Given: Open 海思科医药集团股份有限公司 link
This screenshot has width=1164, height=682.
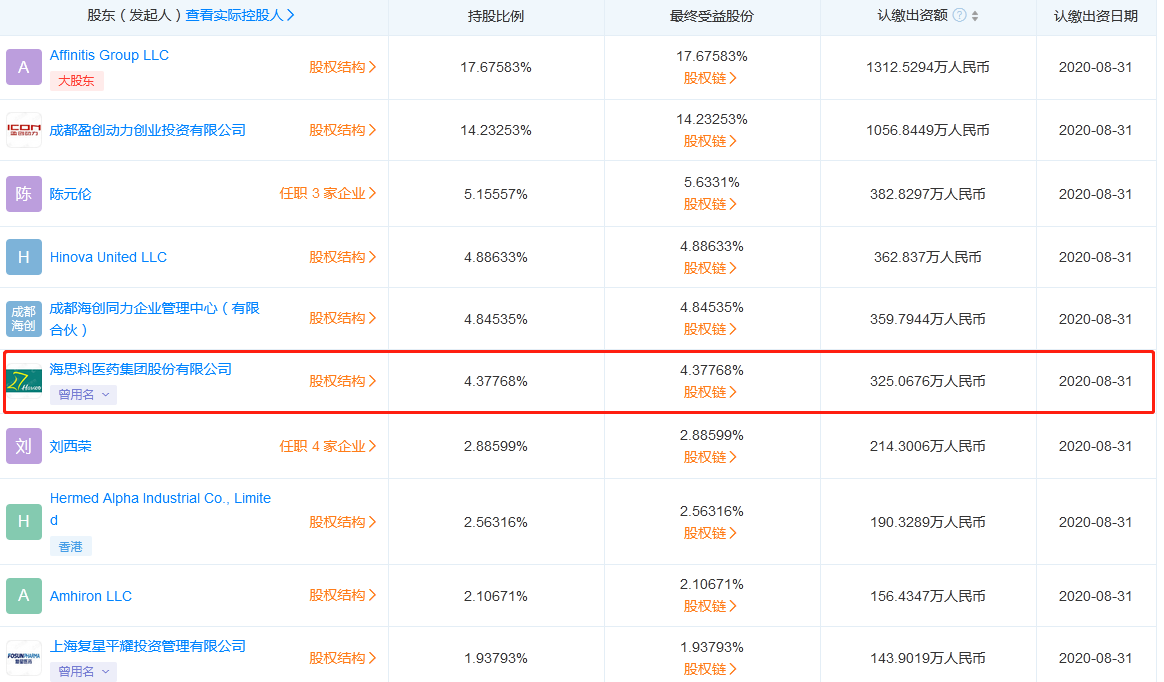Looking at the screenshot, I should [x=140, y=370].
